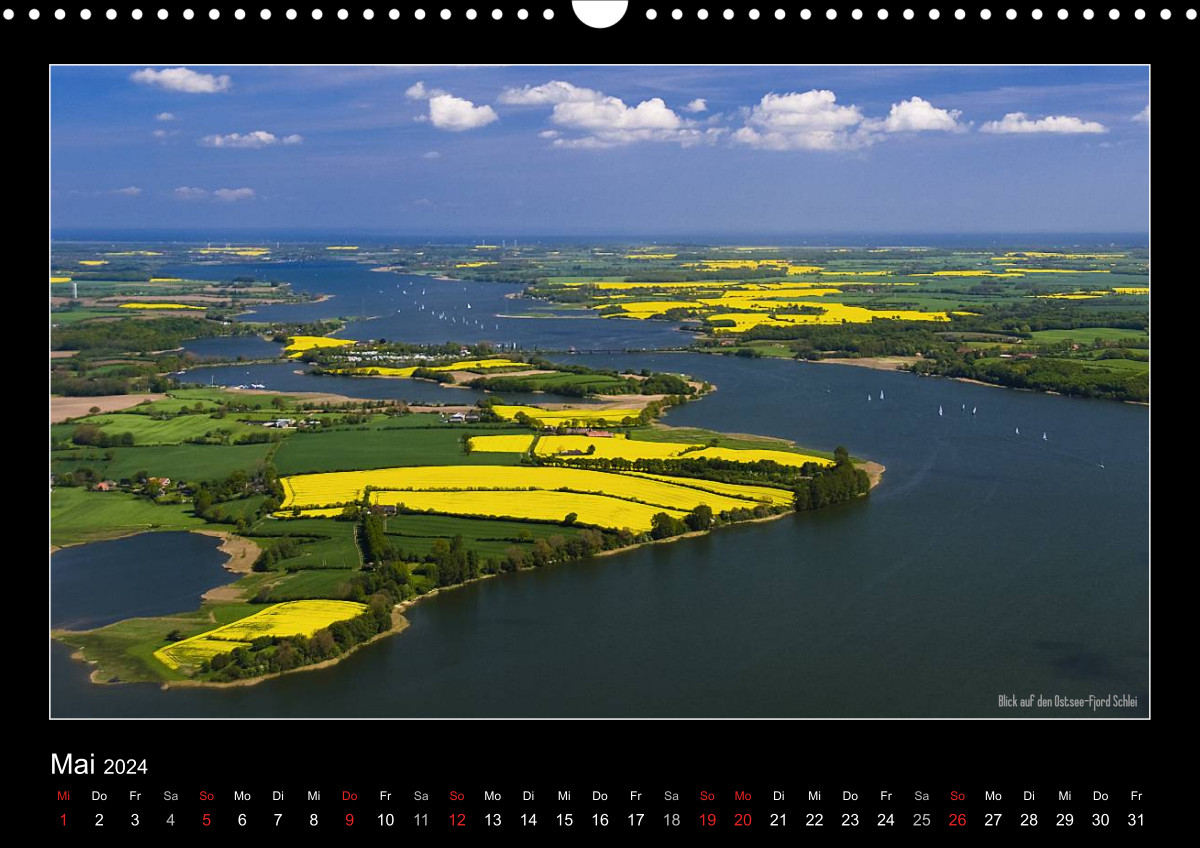
Task: Select day 15 in the calendar
Action: click(564, 820)
